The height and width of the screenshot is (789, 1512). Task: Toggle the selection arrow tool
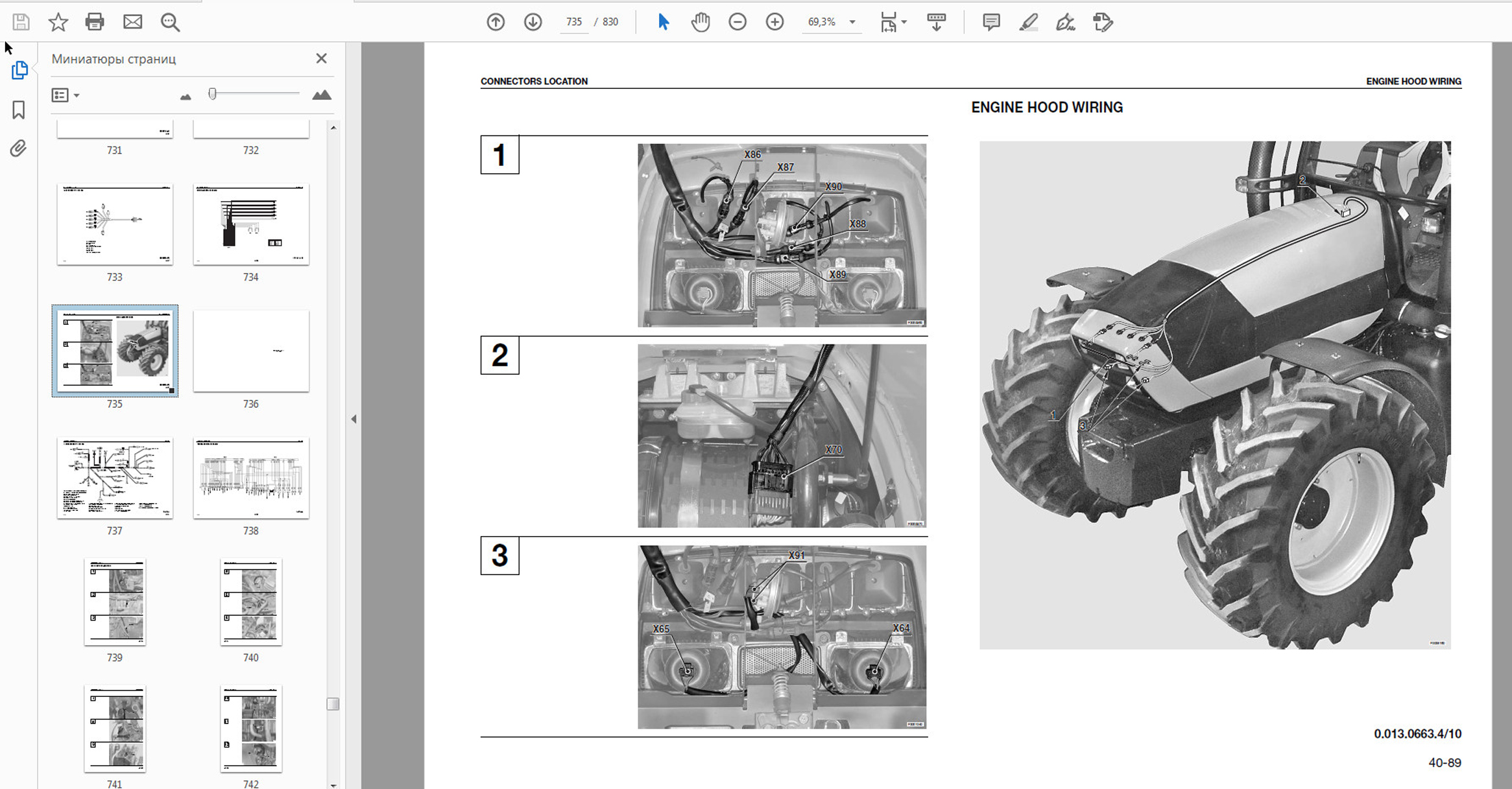point(663,22)
